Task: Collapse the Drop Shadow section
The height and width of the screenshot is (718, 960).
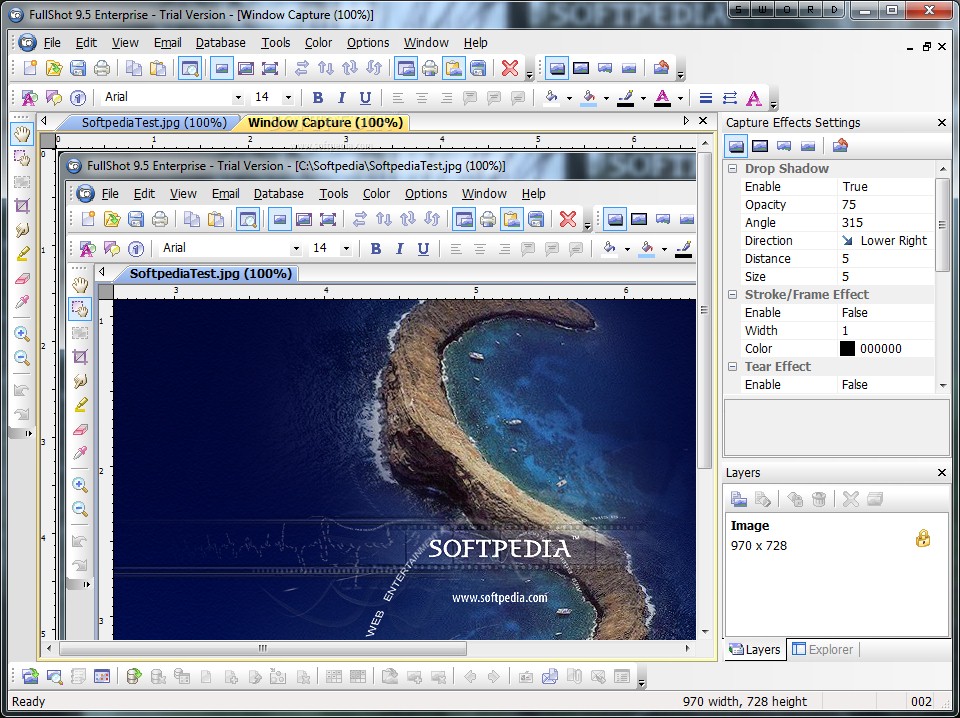Action: pos(732,168)
